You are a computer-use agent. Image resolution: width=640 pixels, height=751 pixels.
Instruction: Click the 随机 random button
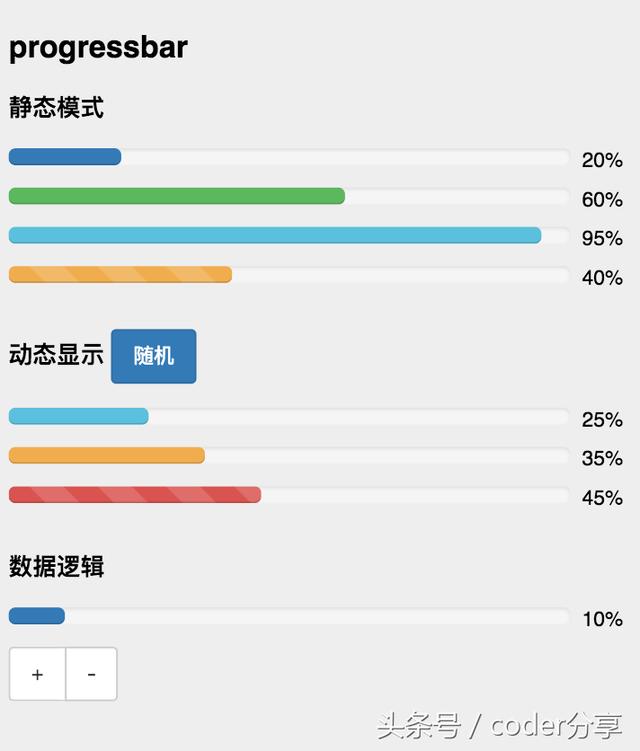[153, 356]
